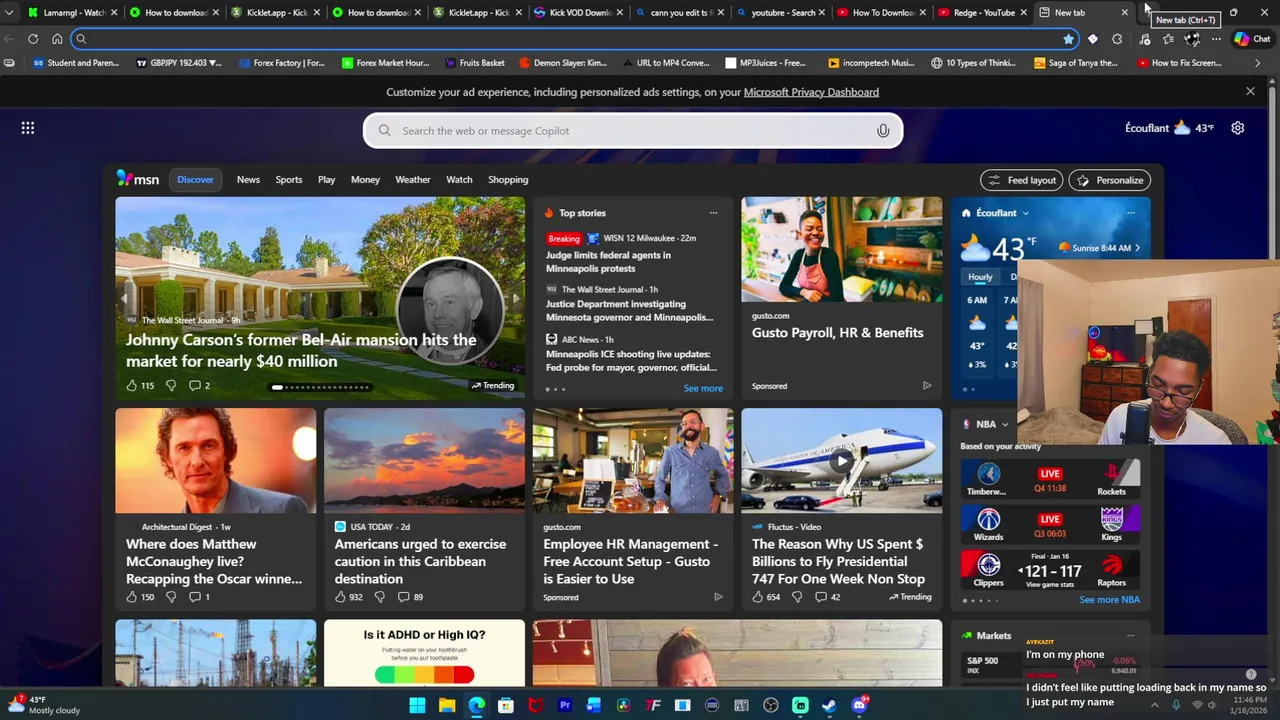Viewport: 1280px width, 720px height.
Task: Open the Watch tab on MSN
Action: (x=459, y=180)
